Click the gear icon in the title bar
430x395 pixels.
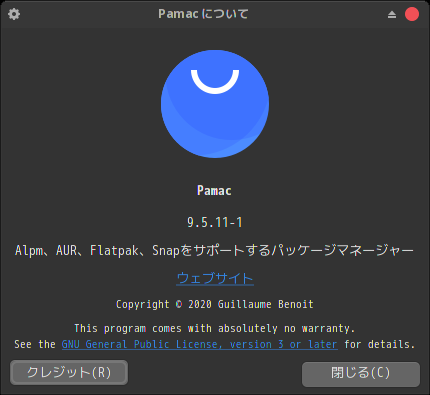click(x=14, y=14)
